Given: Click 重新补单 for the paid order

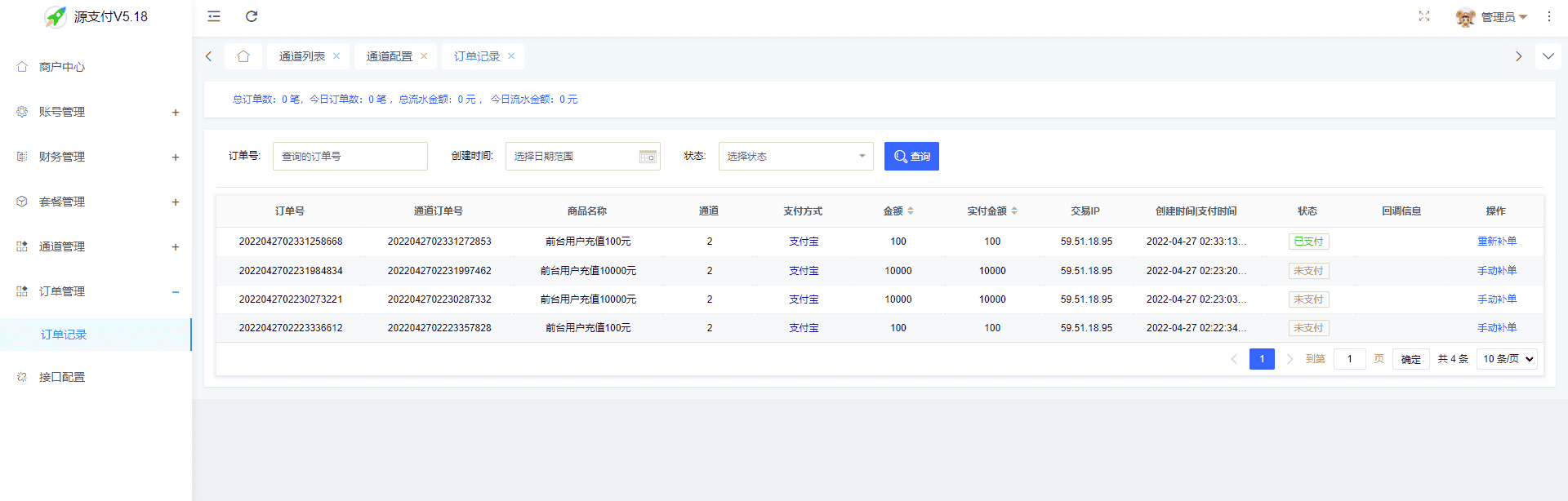Looking at the screenshot, I should coord(1497,242).
